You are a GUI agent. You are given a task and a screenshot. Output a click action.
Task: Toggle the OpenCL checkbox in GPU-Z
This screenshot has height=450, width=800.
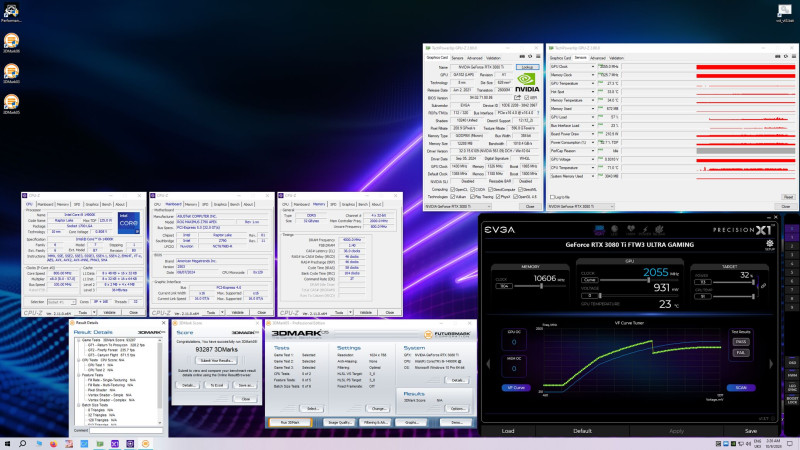(453, 189)
